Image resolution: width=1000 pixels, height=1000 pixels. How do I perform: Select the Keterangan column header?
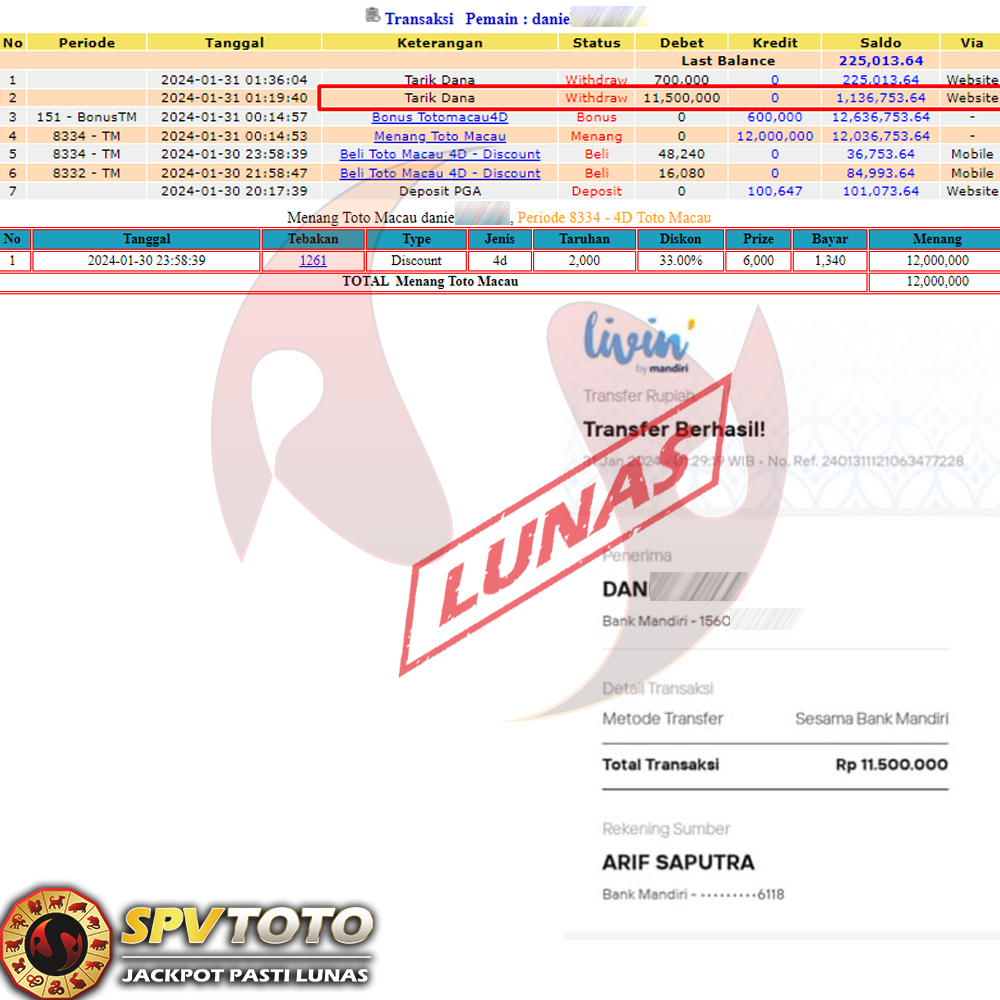click(x=440, y=43)
